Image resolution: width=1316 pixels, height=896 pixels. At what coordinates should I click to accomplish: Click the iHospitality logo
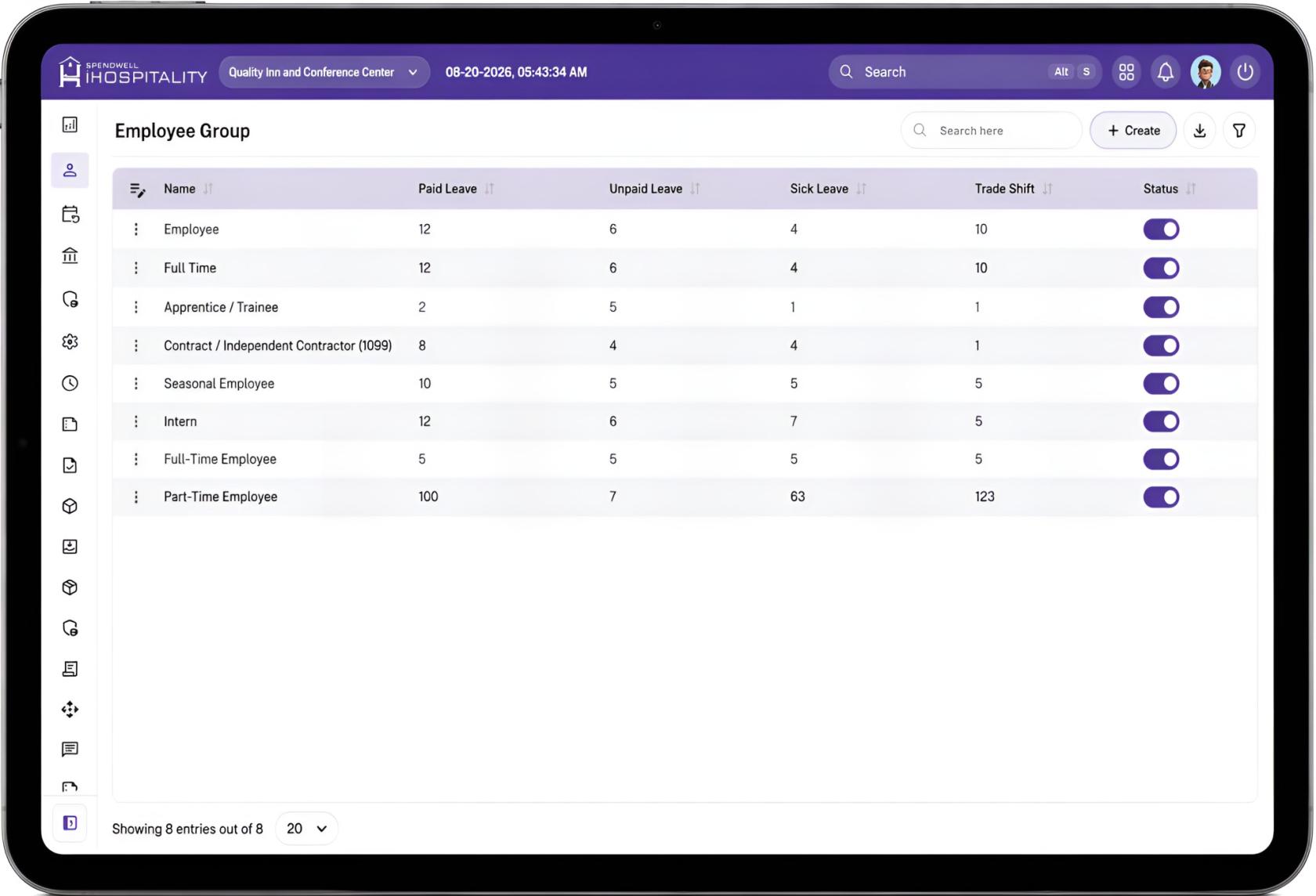[x=132, y=72]
